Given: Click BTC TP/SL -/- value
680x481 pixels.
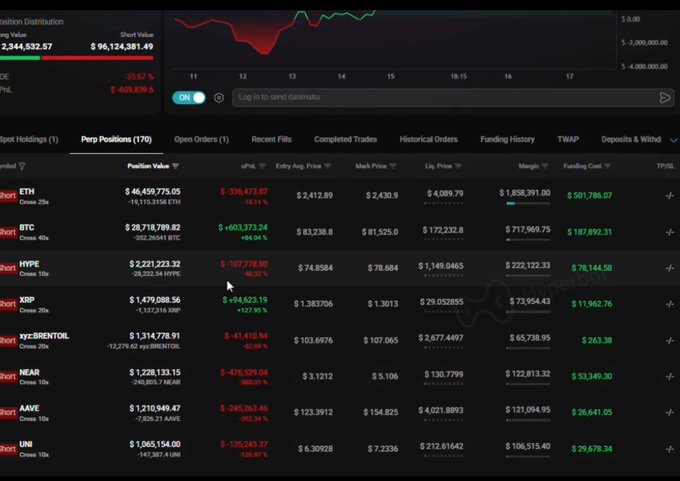Looking at the screenshot, I should (x=670, y=232).
